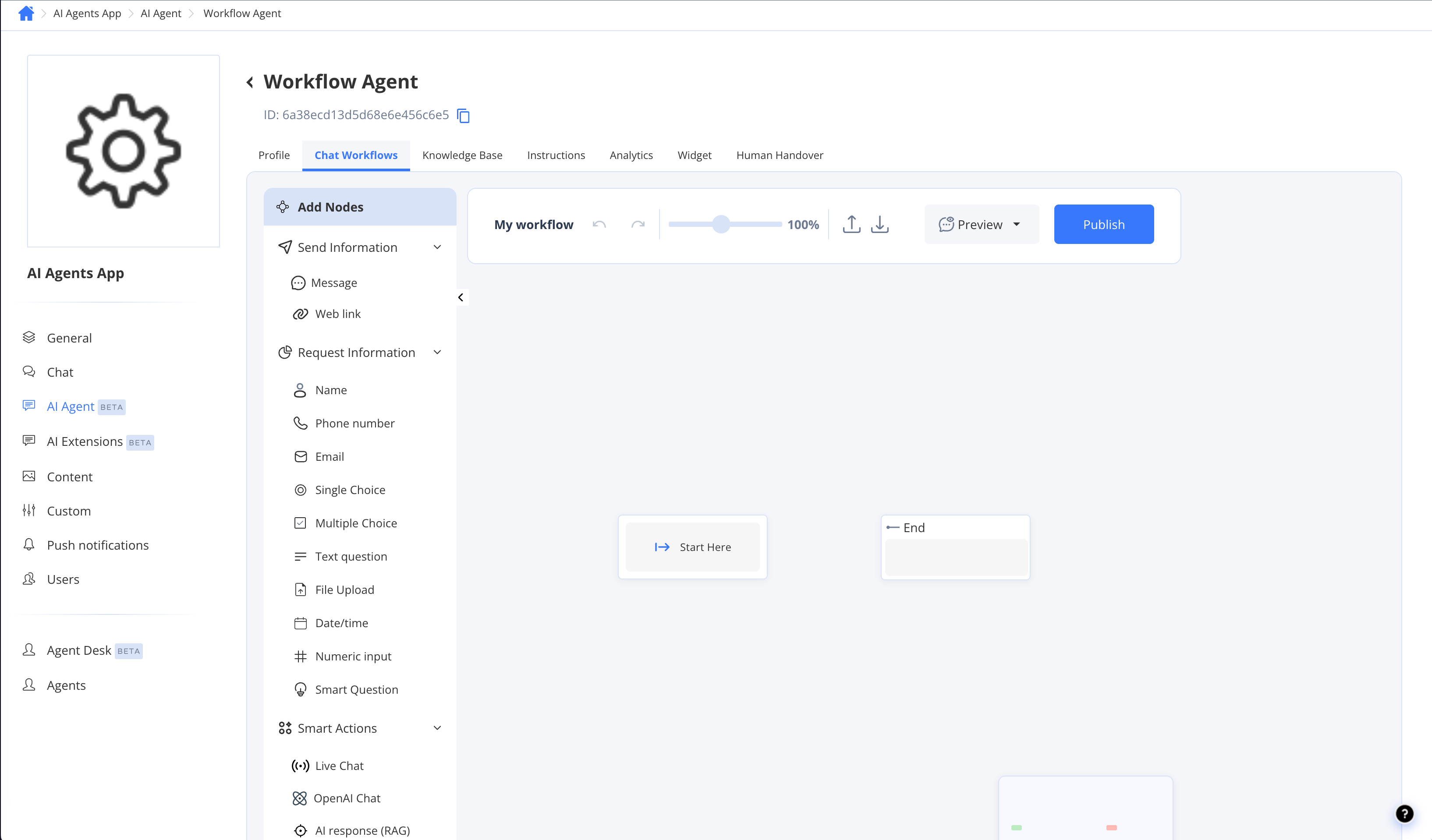Select the End node on canvas
Image resolution: width=1432 pixels, height=840 pixels.
point(955,547)
